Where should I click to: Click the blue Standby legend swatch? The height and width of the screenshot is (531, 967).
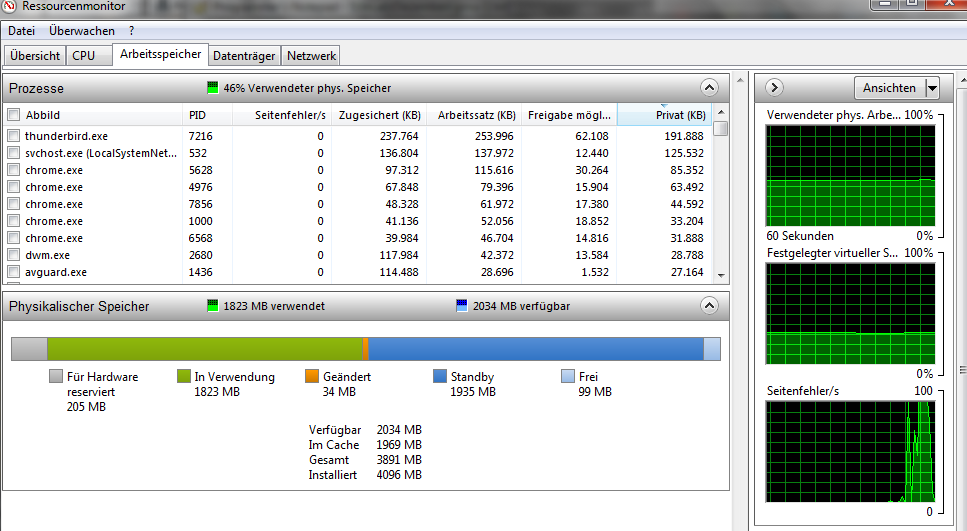tap(440, 376)
